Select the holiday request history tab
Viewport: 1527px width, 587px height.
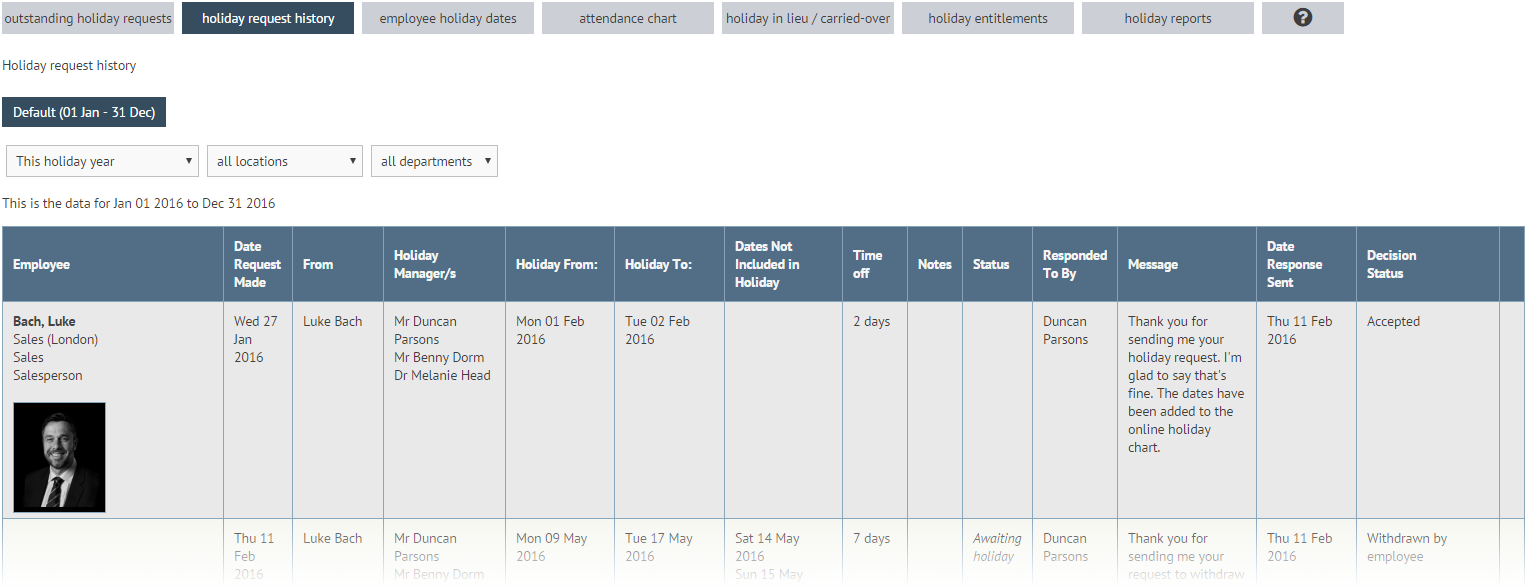(268, 18)
